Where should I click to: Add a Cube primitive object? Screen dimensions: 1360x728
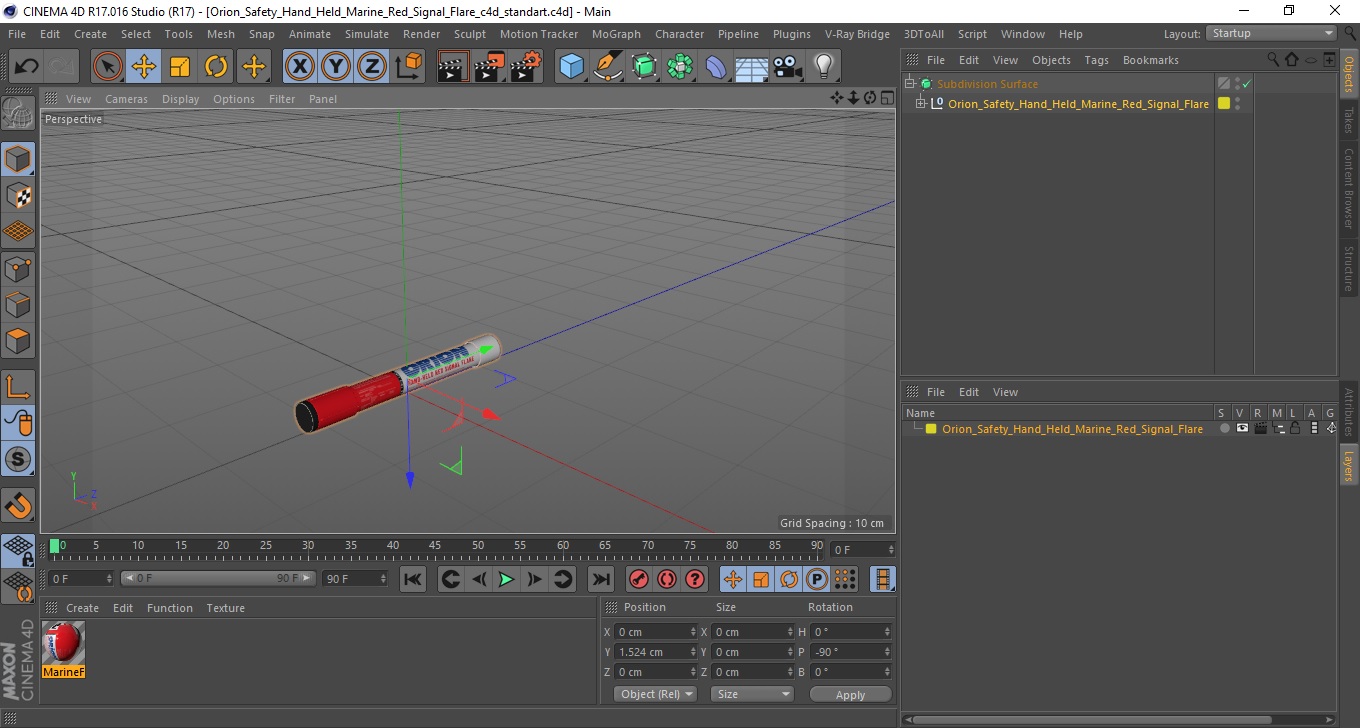572,67
